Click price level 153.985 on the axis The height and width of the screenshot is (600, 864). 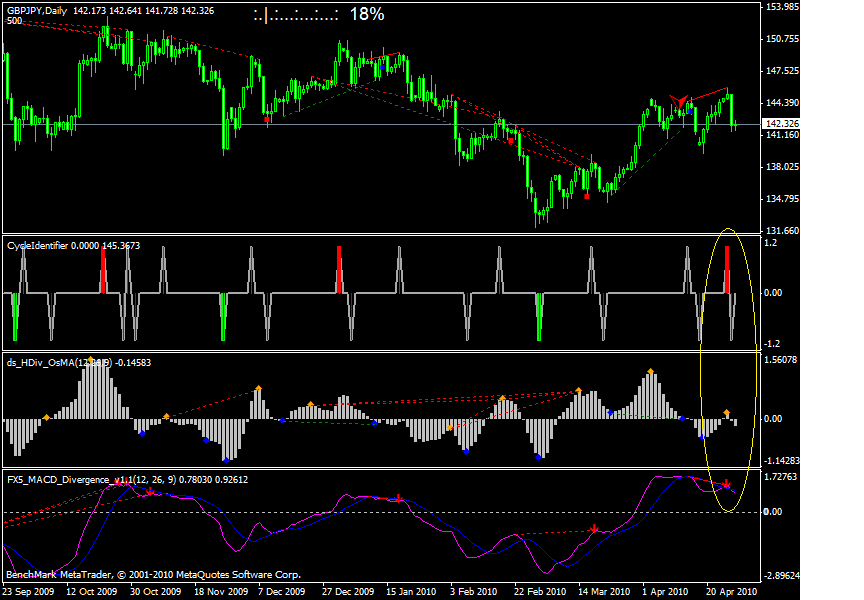pos(782,7)
